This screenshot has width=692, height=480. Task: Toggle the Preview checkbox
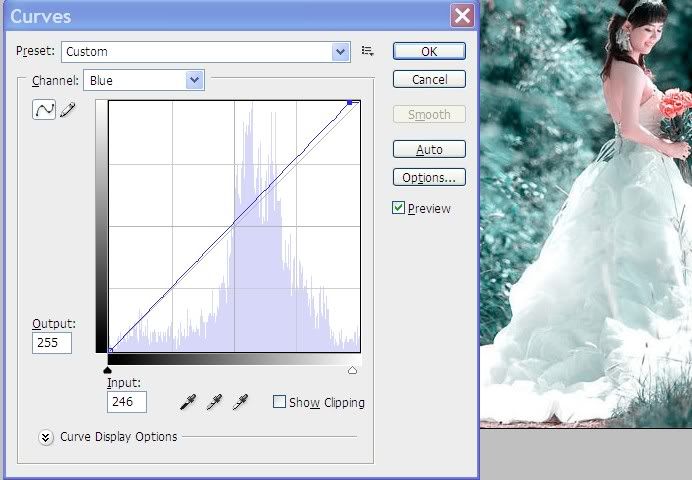(399, 208)
